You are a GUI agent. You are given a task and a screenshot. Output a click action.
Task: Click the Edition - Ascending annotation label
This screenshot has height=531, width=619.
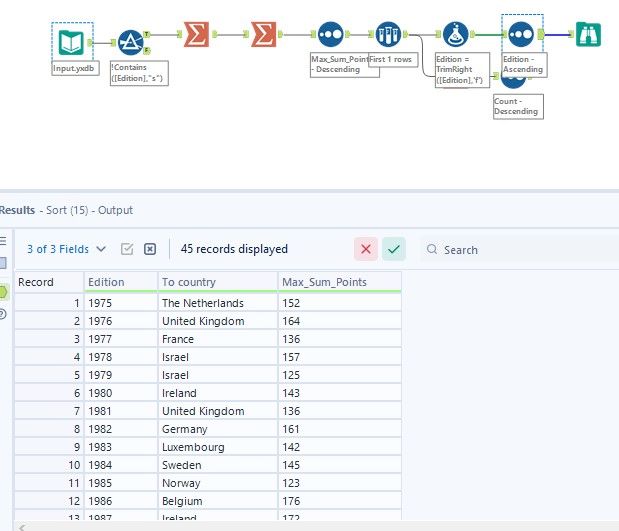[x=525, y=64]
